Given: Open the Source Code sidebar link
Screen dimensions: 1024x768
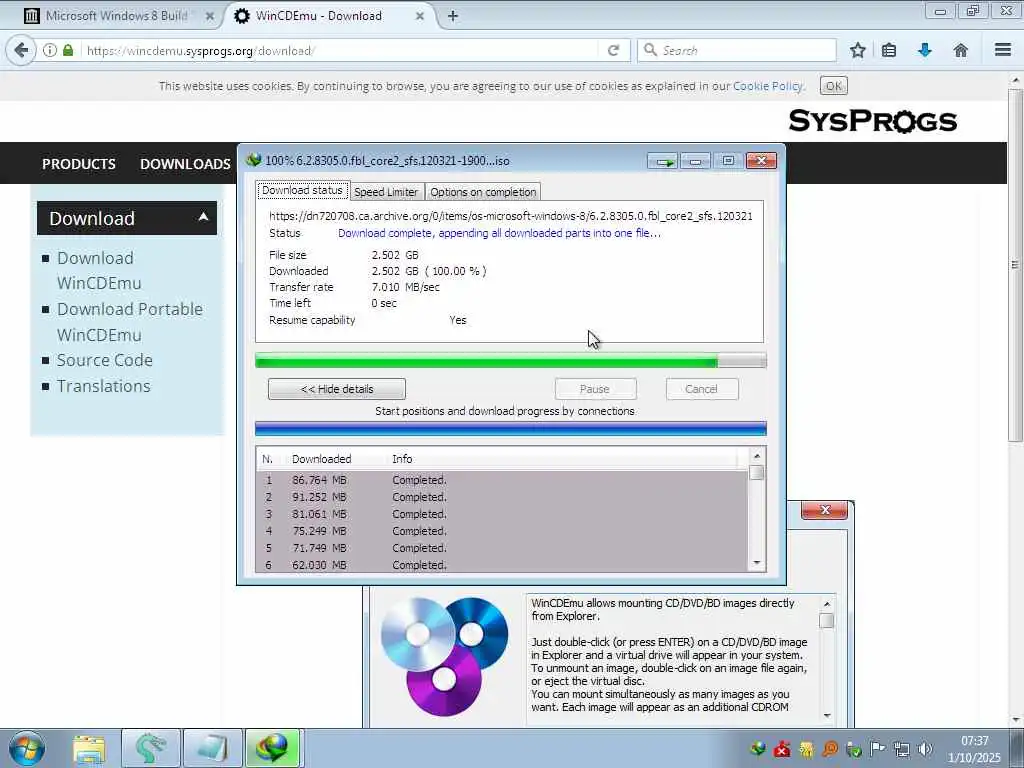Looking at the screenshot, I should 104,360.
